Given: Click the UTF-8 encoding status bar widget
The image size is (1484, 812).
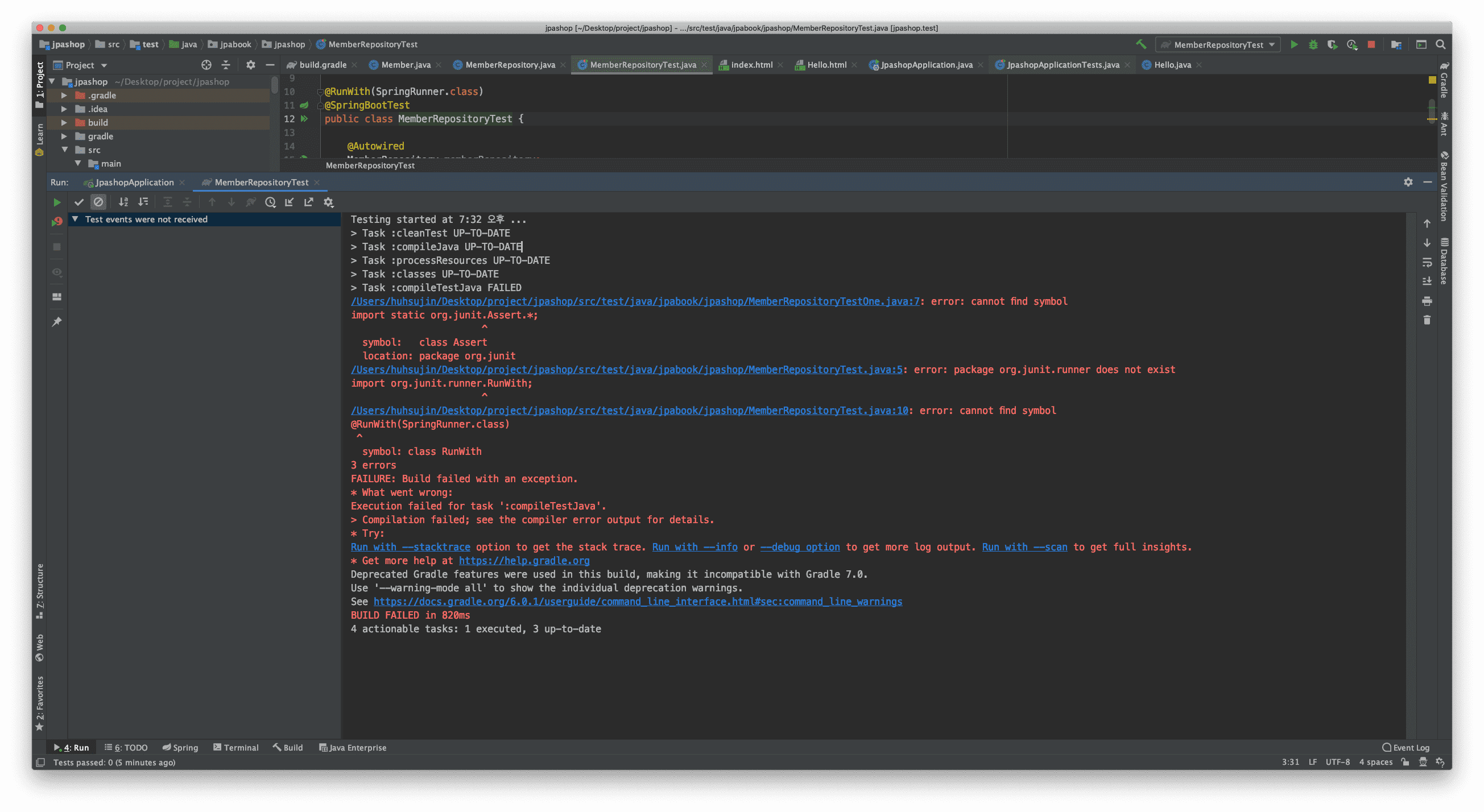Looking at the screenshot, I should point(1337,763).
